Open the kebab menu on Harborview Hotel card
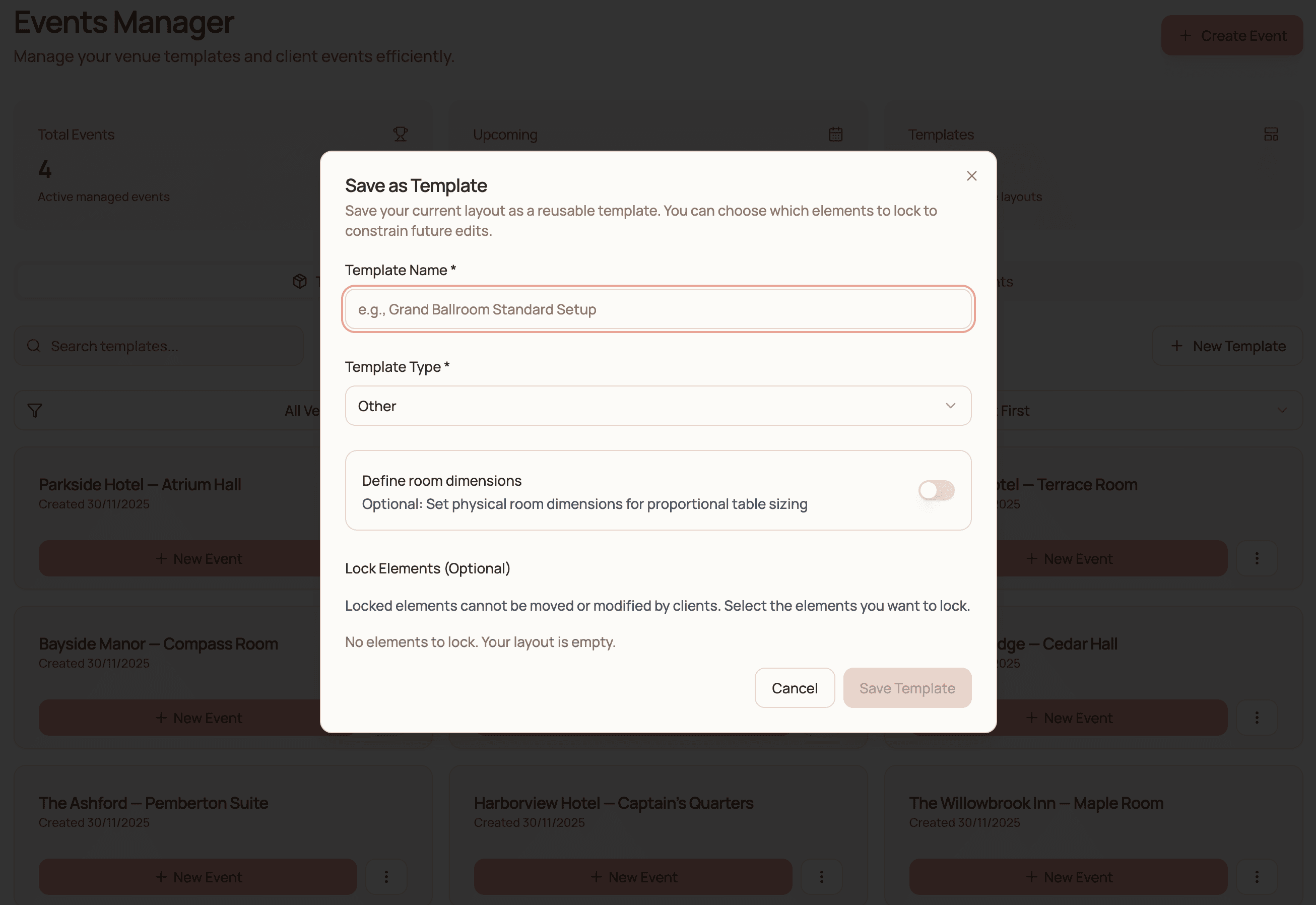The width and height of the screenshot is (1316, 905). tap(822, 877)
